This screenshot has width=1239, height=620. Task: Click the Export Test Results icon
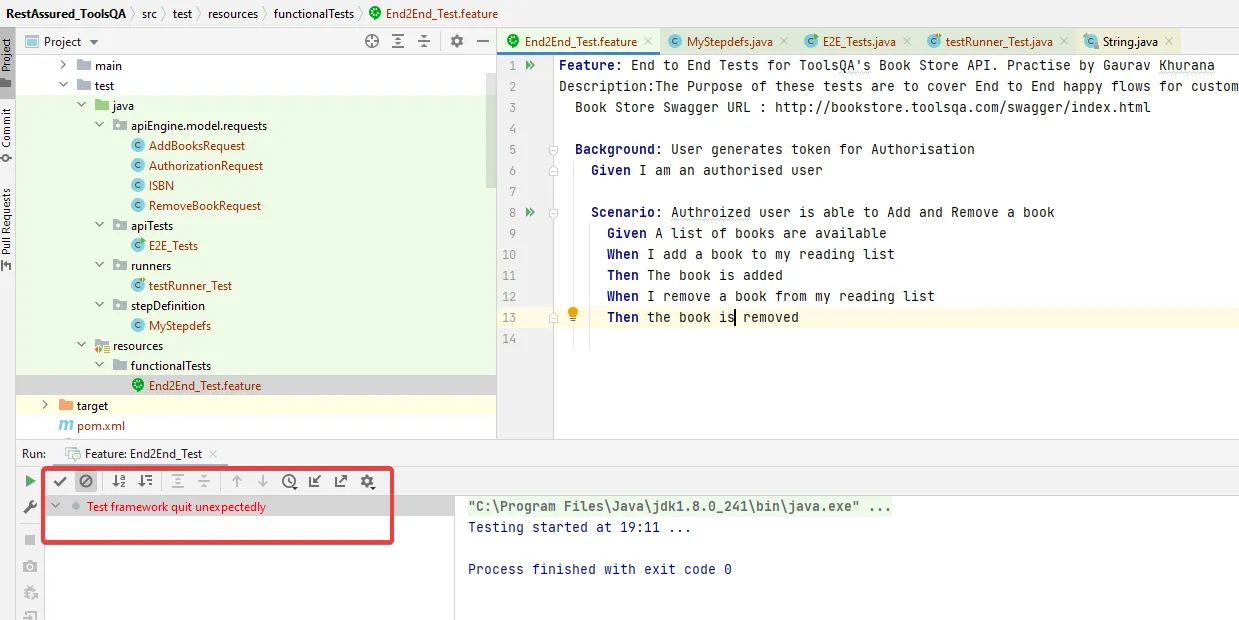(341, 481)
